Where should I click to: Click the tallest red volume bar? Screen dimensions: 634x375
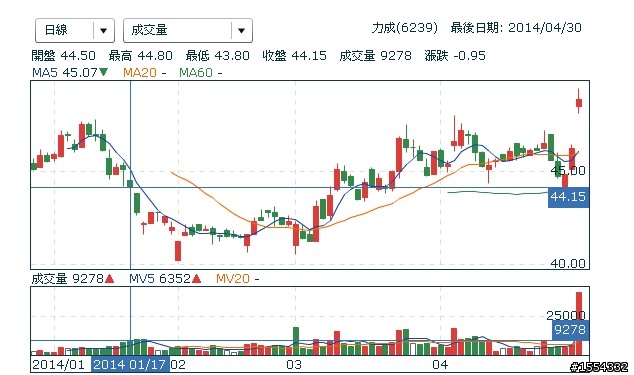pos(579,323)
